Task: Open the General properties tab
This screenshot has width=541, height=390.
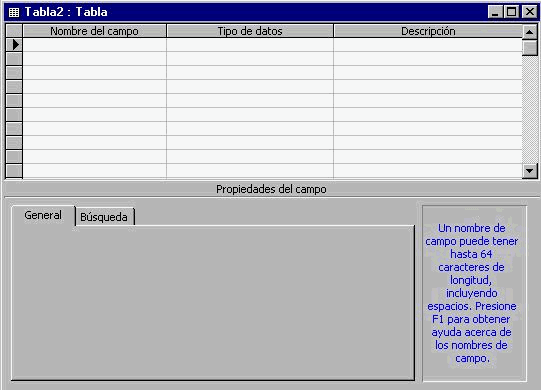Action: [x=43, y=215]
